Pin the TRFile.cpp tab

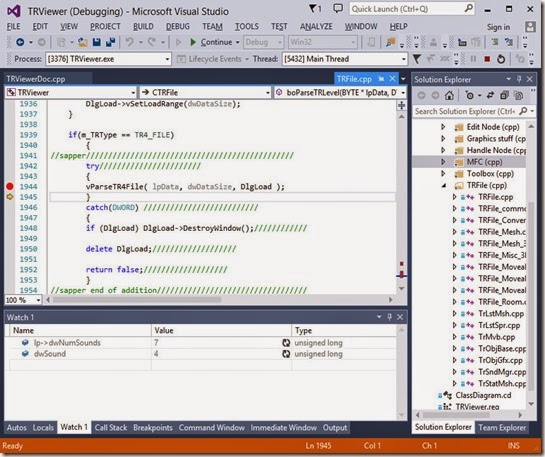coord(381,79)
